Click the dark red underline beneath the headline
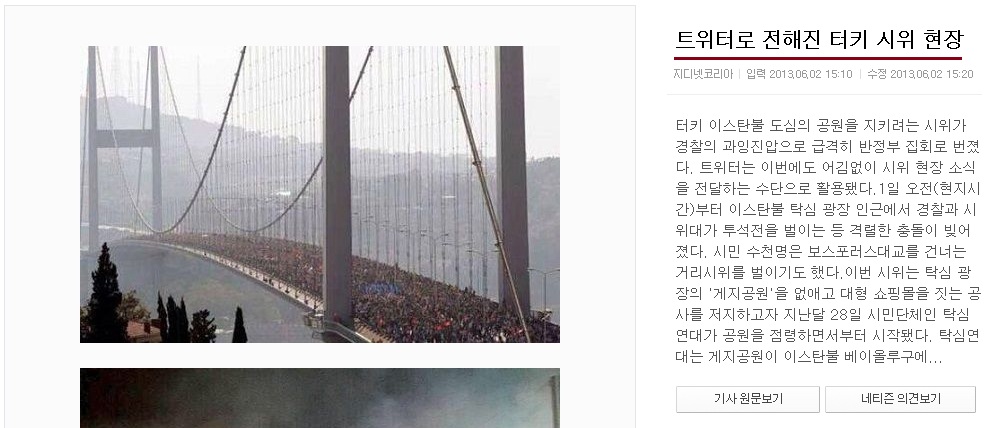 coord(818,58)
